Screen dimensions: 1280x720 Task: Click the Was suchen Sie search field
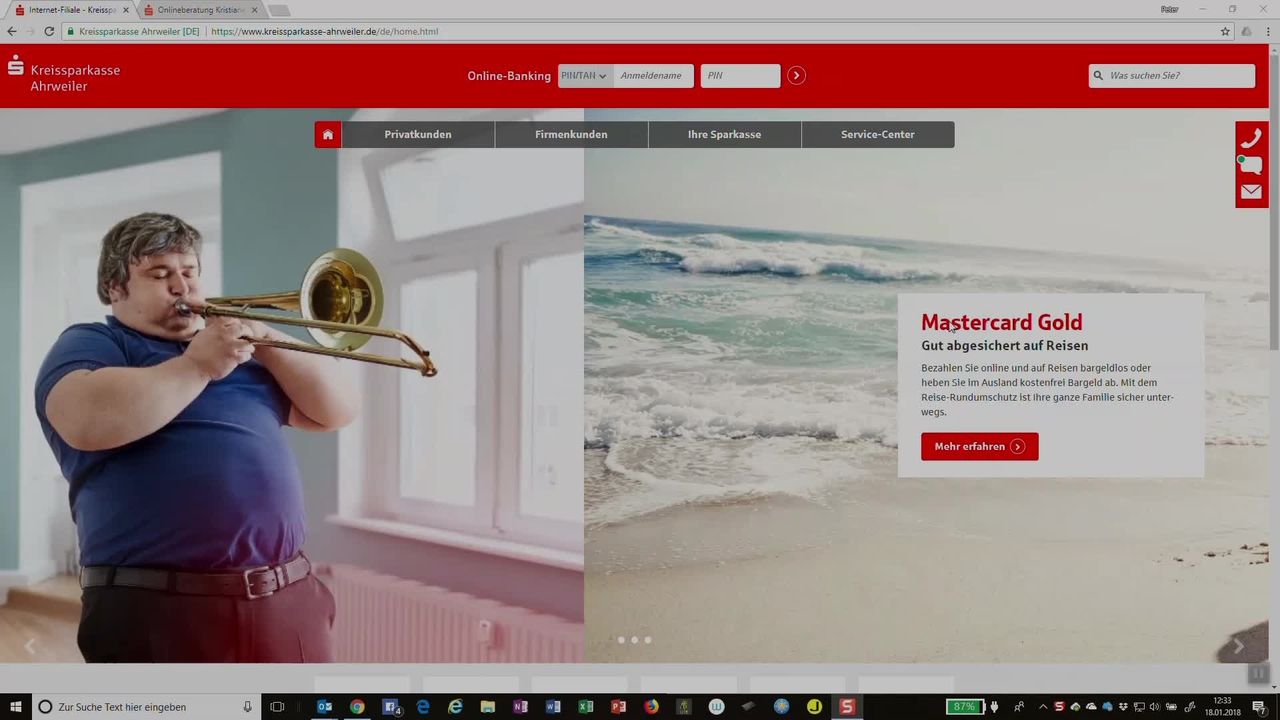click(x=1172, y=75)
